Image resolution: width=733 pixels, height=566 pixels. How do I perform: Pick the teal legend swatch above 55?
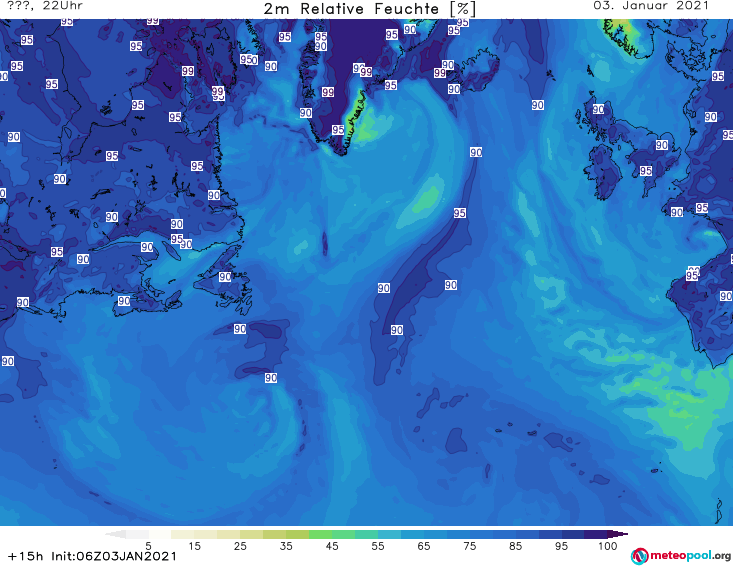(x=366, y=534)
